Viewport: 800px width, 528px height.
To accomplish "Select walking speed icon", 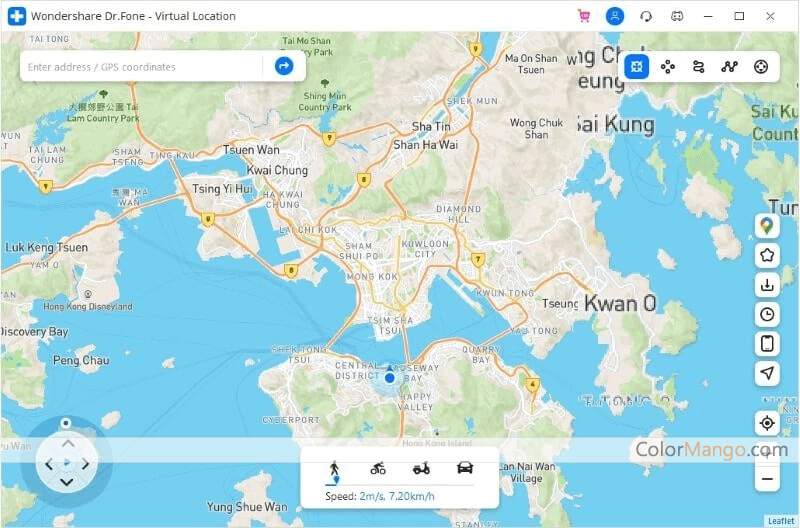I will [334, 468].
